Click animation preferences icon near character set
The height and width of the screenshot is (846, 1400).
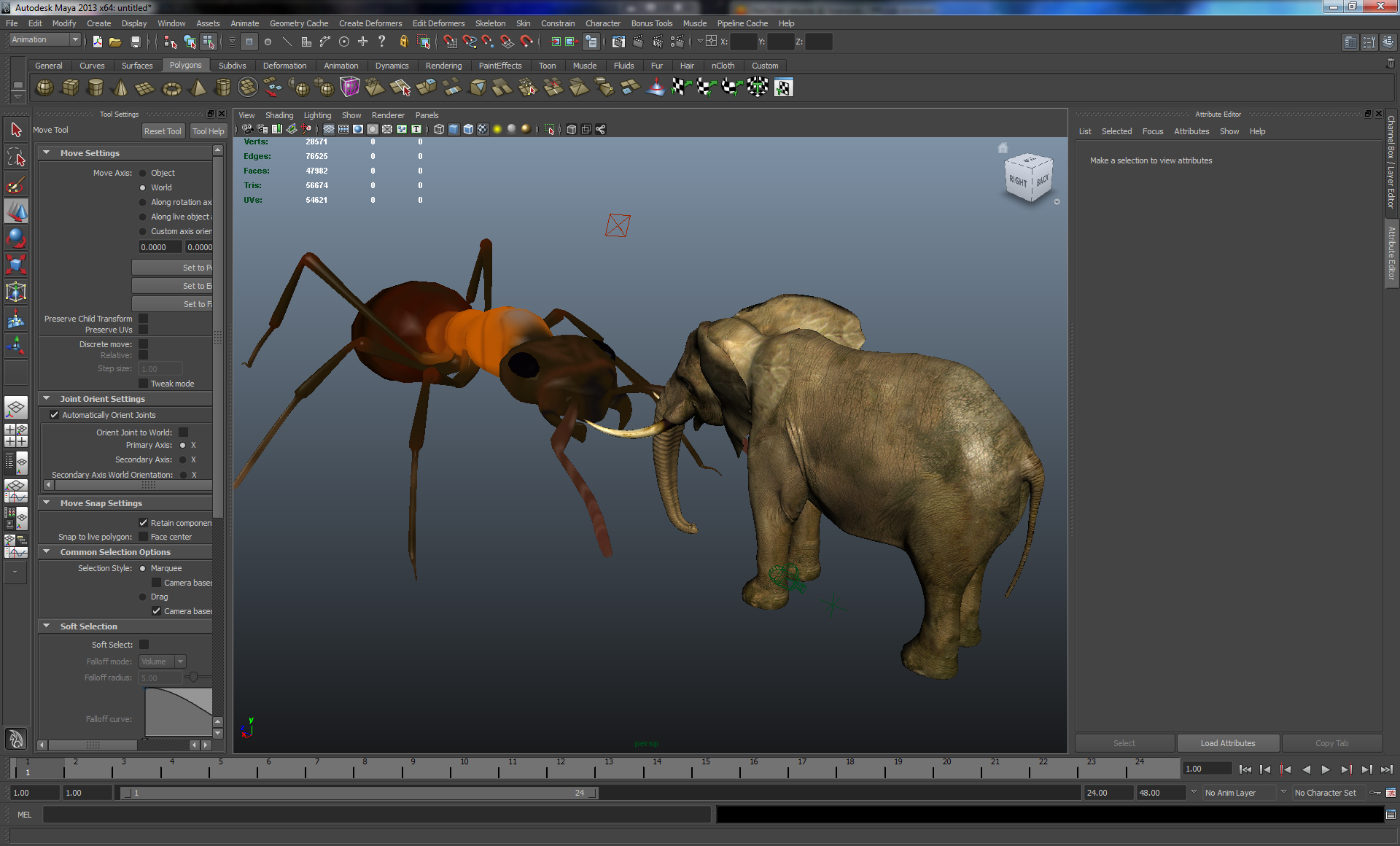coord(1391,793)
